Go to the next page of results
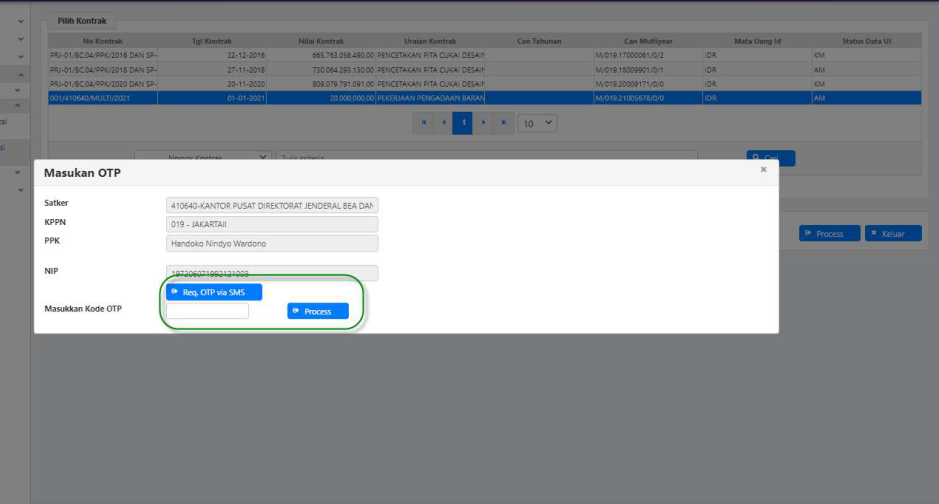 pyautogui.click(x=483, y=123)
